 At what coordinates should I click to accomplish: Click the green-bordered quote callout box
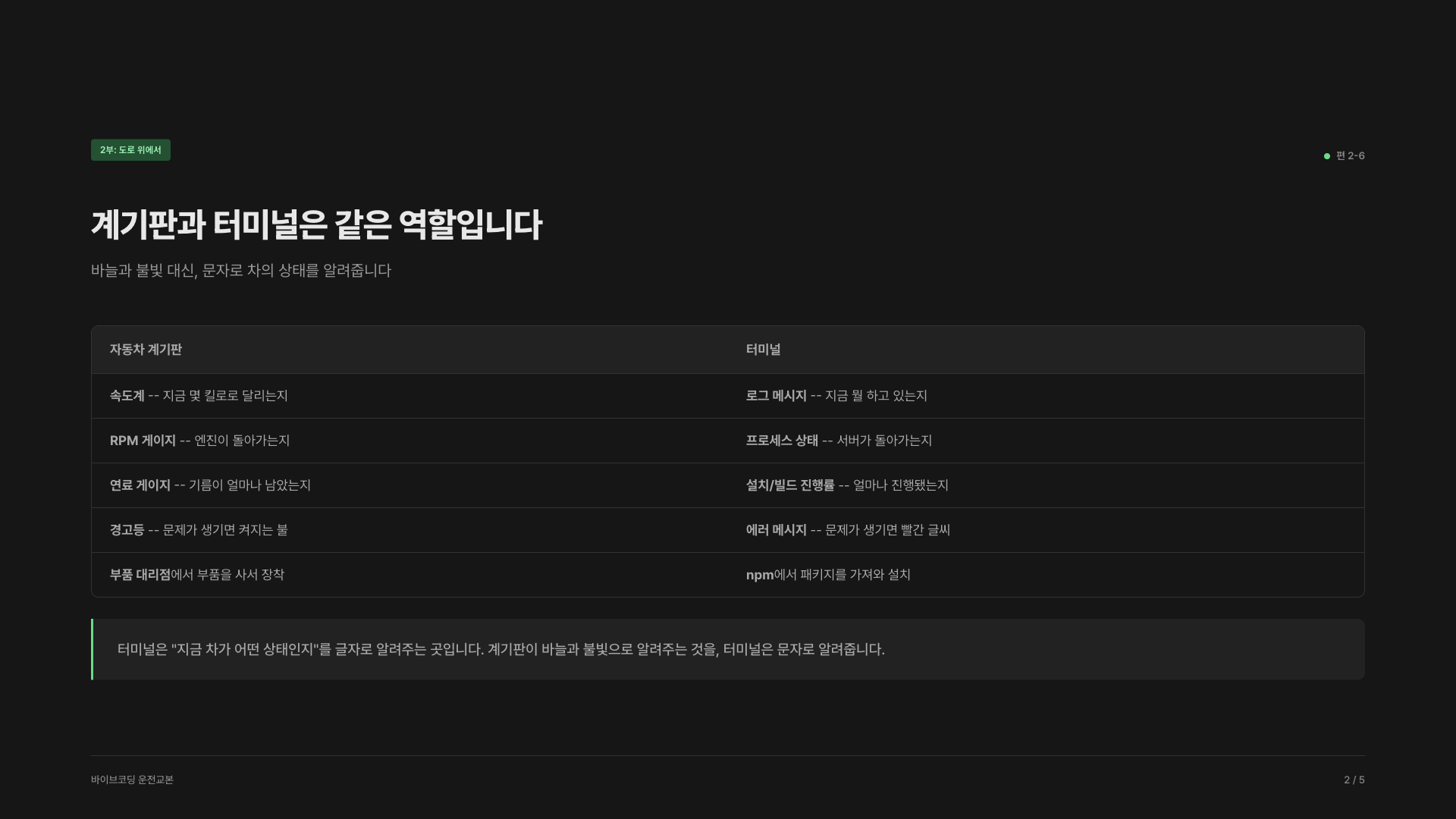tap(728, 649)
